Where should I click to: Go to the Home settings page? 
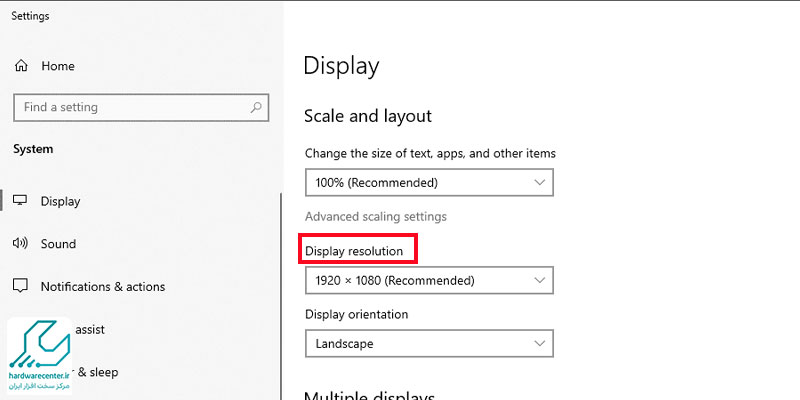coord(58,66)
